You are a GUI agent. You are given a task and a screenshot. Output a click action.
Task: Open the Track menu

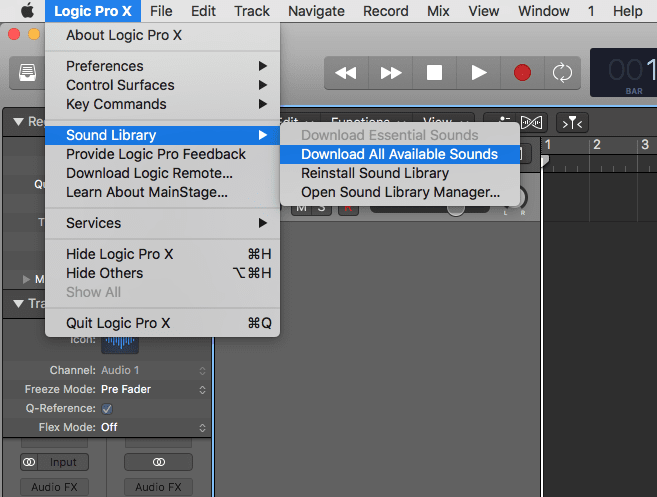click(252, 11)
